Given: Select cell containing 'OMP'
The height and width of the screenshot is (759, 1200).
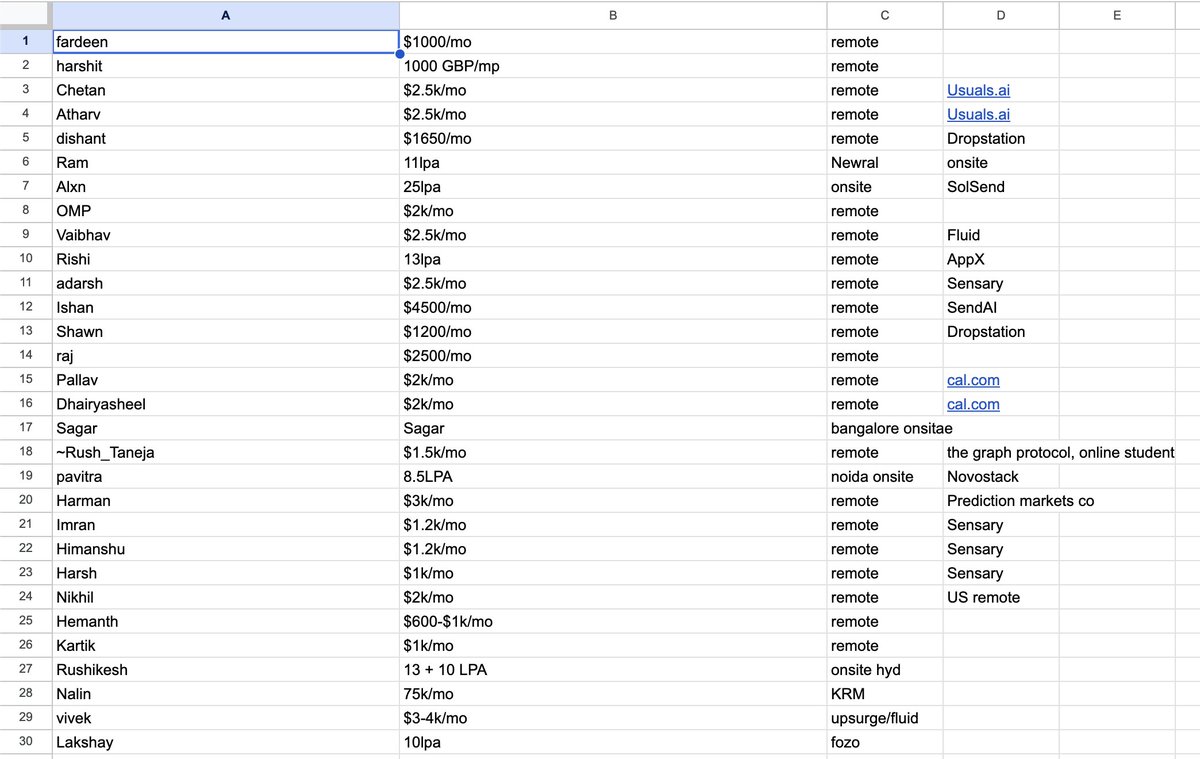Looking at the screenshot, I should (x=225, y=211).
